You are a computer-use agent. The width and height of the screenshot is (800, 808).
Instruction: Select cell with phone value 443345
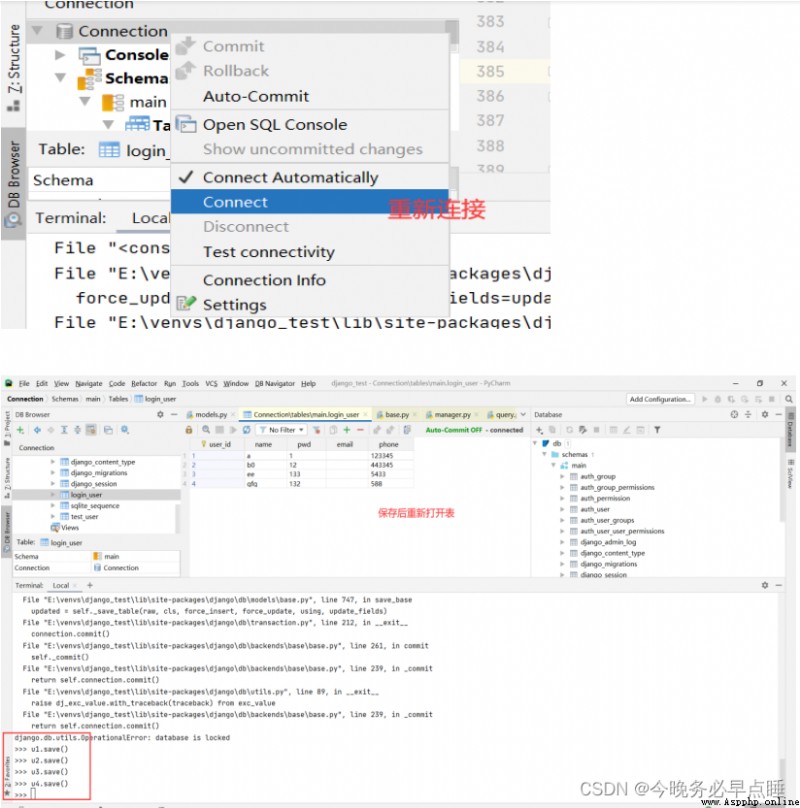click(390, 465)
